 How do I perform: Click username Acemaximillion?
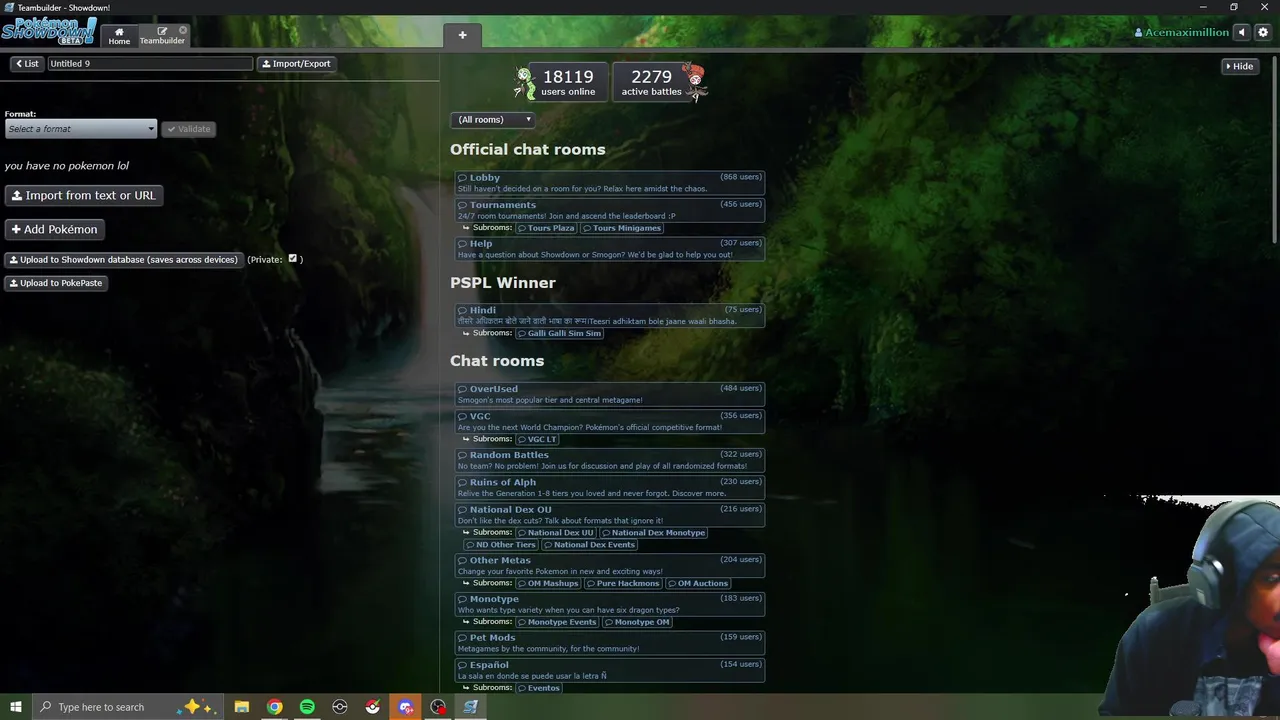pos(1181,33)
